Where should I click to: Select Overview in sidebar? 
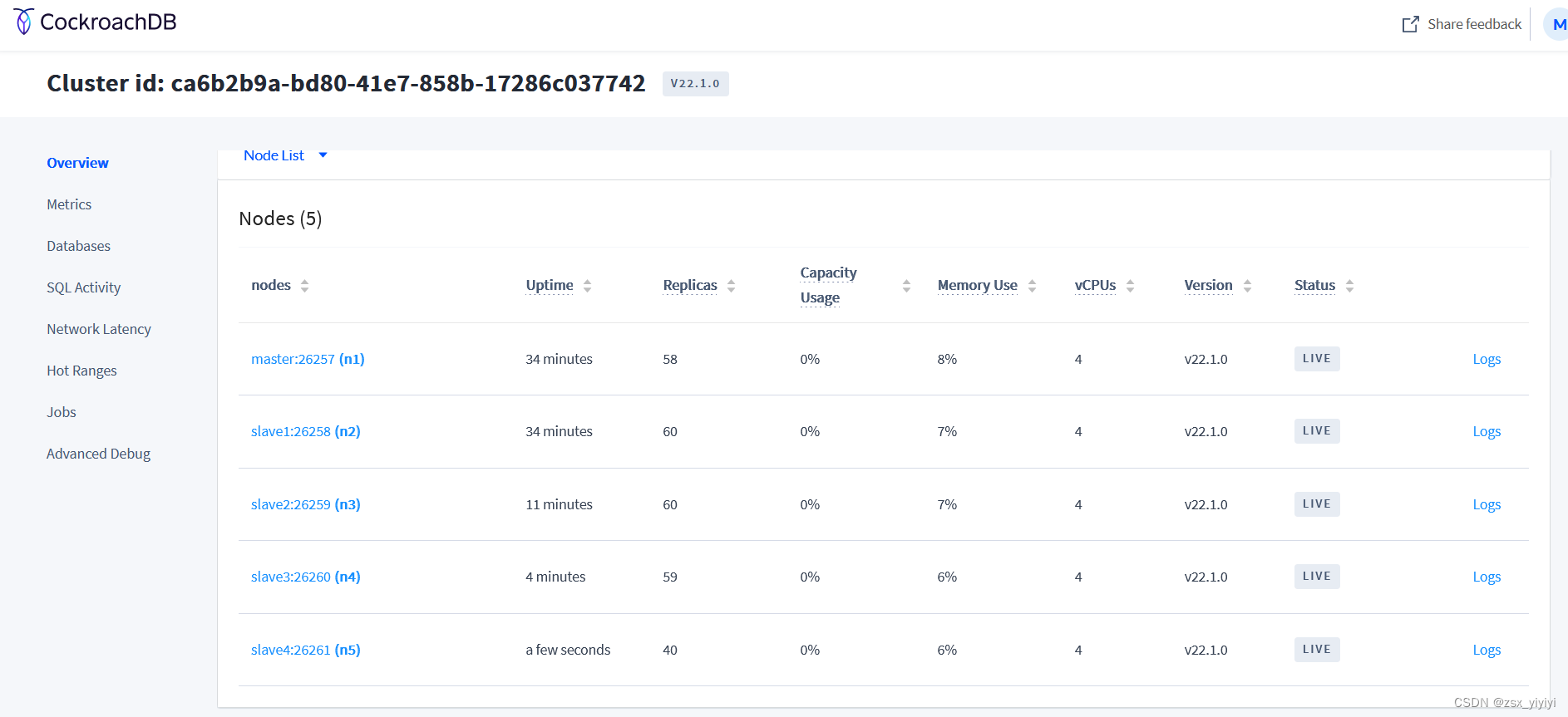pos(77,163)
